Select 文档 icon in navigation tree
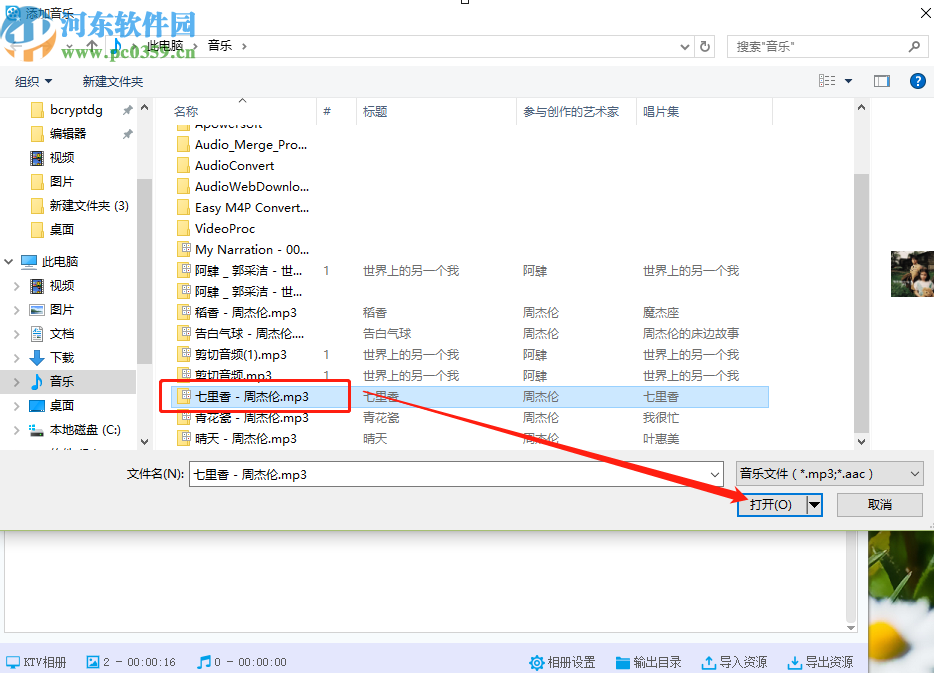 coord(37,334)
